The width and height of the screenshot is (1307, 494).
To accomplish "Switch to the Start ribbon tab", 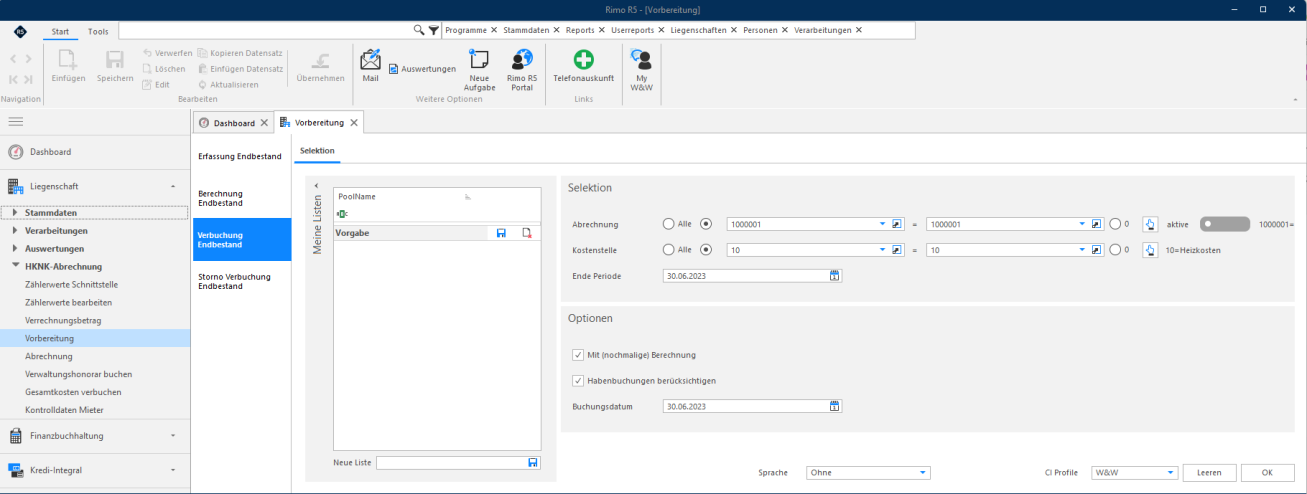I will point(62,31).
